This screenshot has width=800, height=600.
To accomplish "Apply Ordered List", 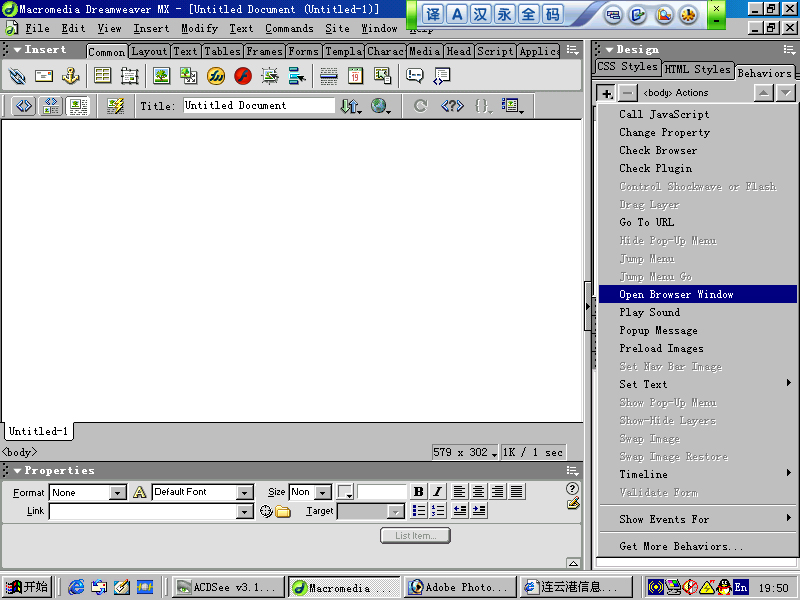I will coord(438,511).
